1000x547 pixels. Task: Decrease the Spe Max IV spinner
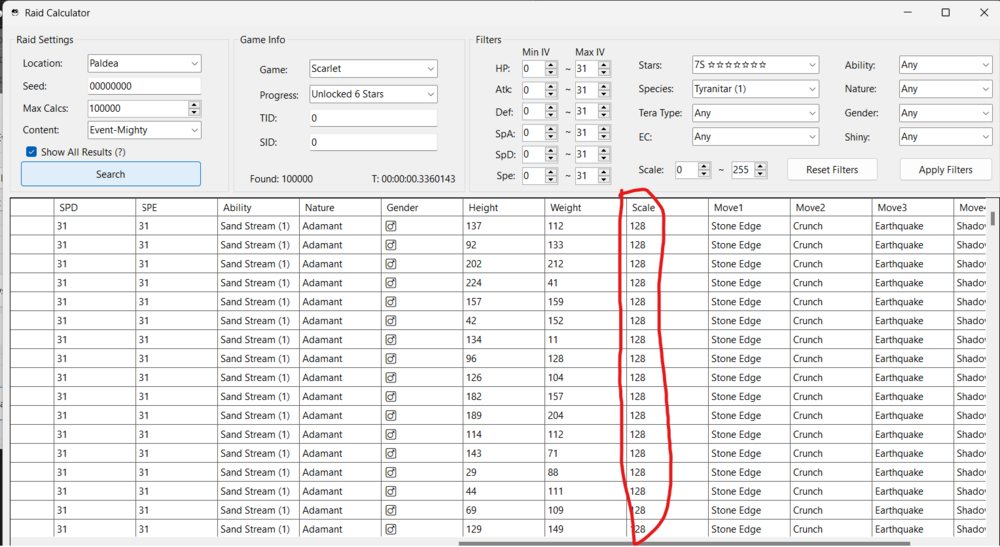[x=605, y=180]
